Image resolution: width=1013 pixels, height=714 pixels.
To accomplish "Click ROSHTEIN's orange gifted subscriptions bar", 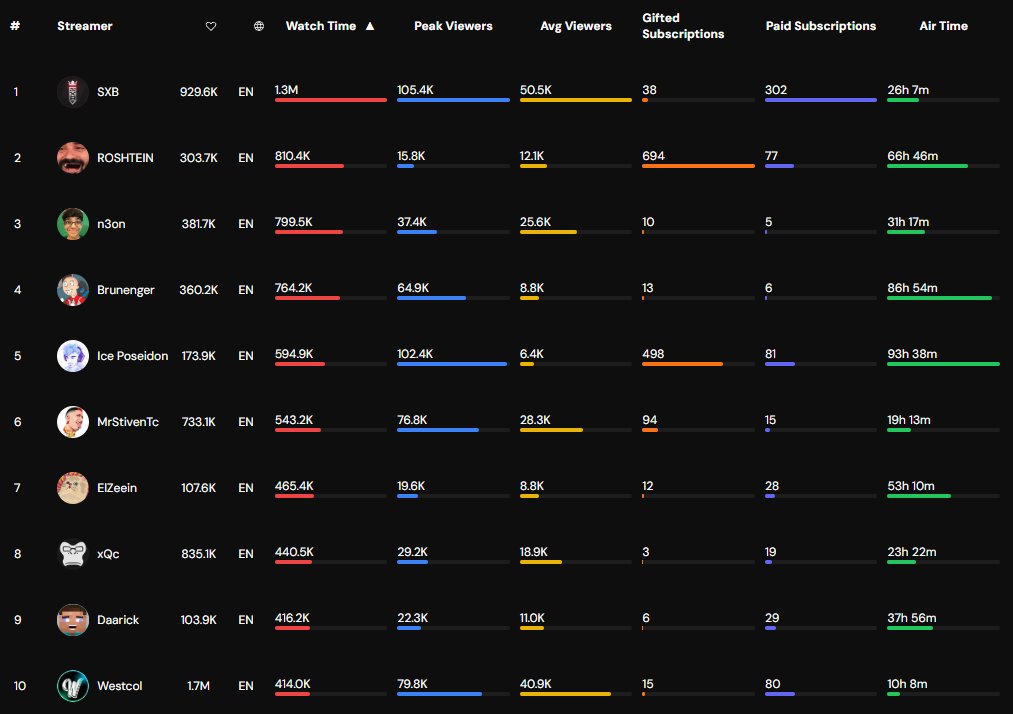I will [x=698, y=166].
